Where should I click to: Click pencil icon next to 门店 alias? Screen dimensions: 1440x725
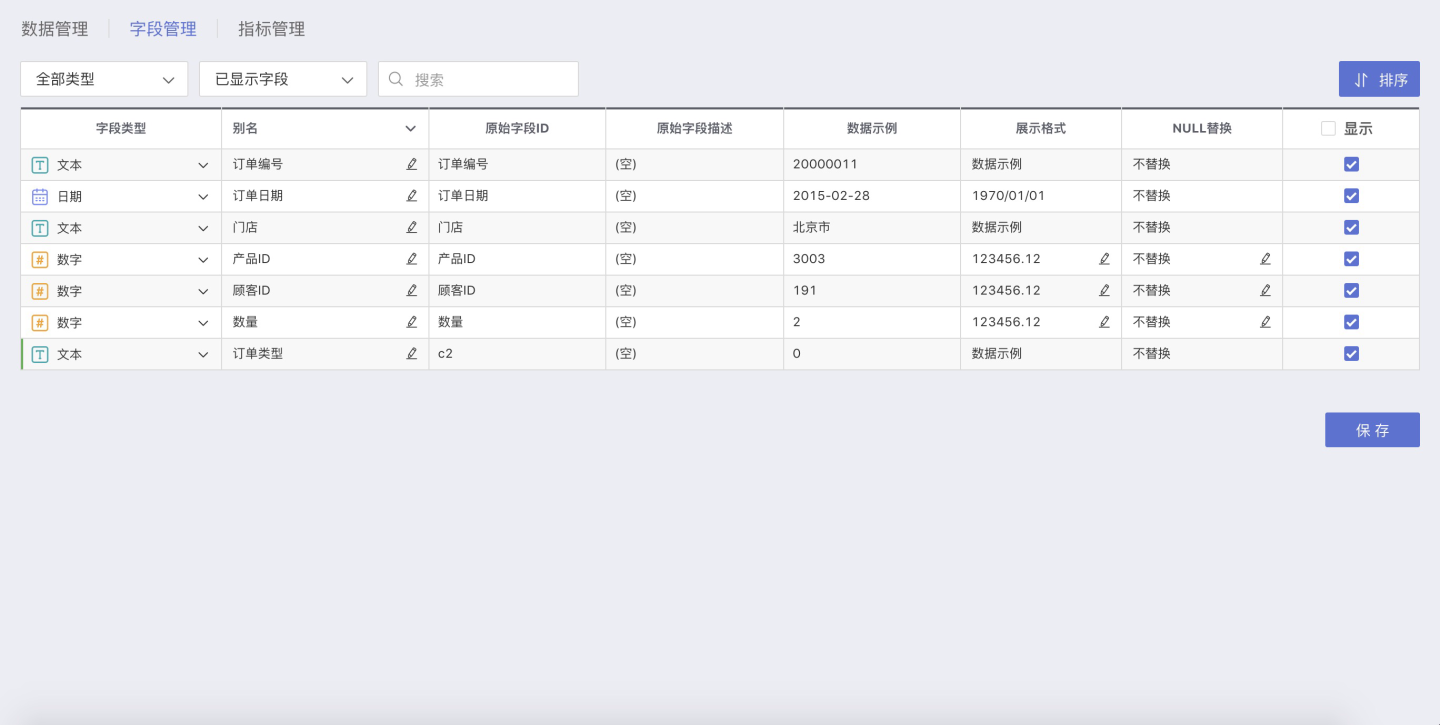click(411, 228)
